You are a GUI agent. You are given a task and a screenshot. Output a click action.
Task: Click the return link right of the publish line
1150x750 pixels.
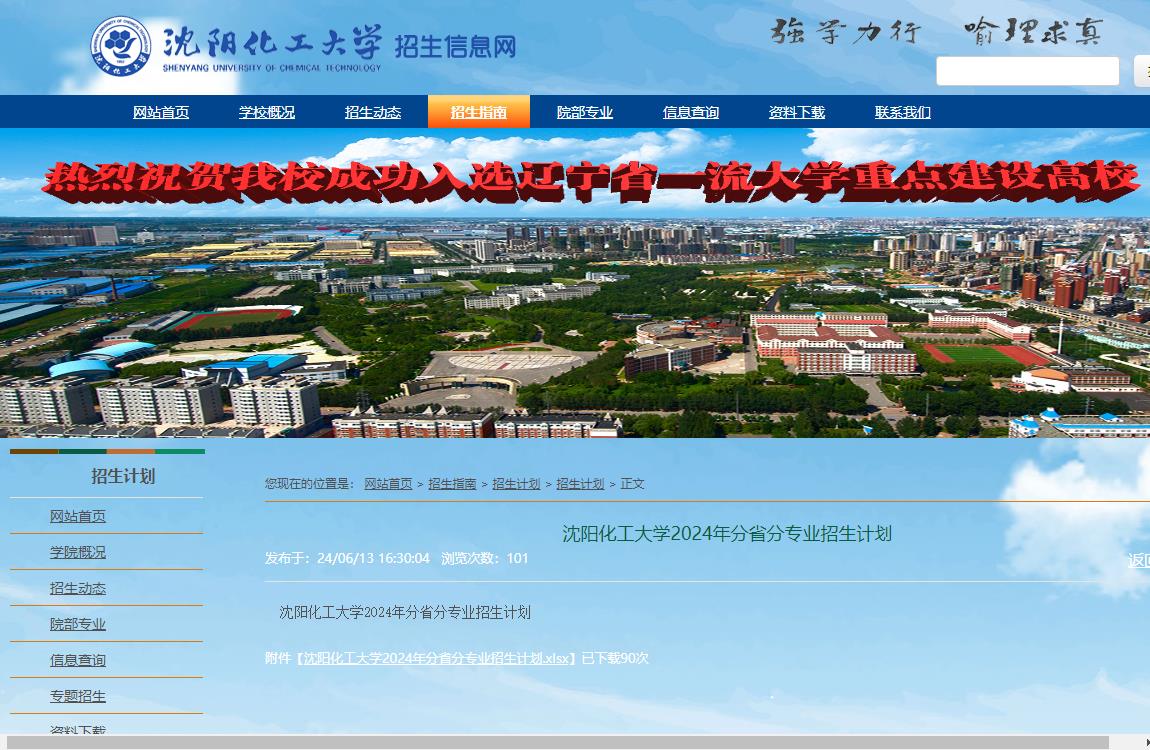coord(1139,561)
